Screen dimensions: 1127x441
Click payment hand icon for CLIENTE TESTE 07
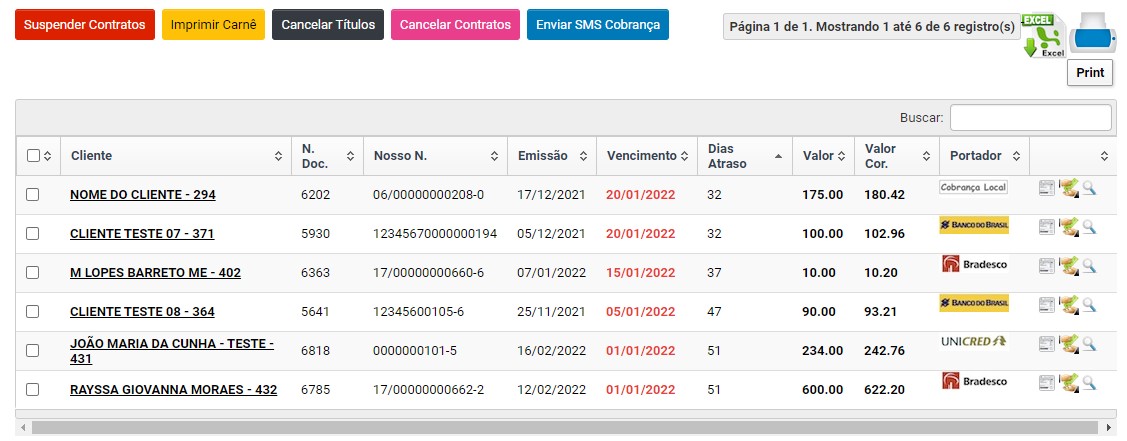coord(1068,227)
